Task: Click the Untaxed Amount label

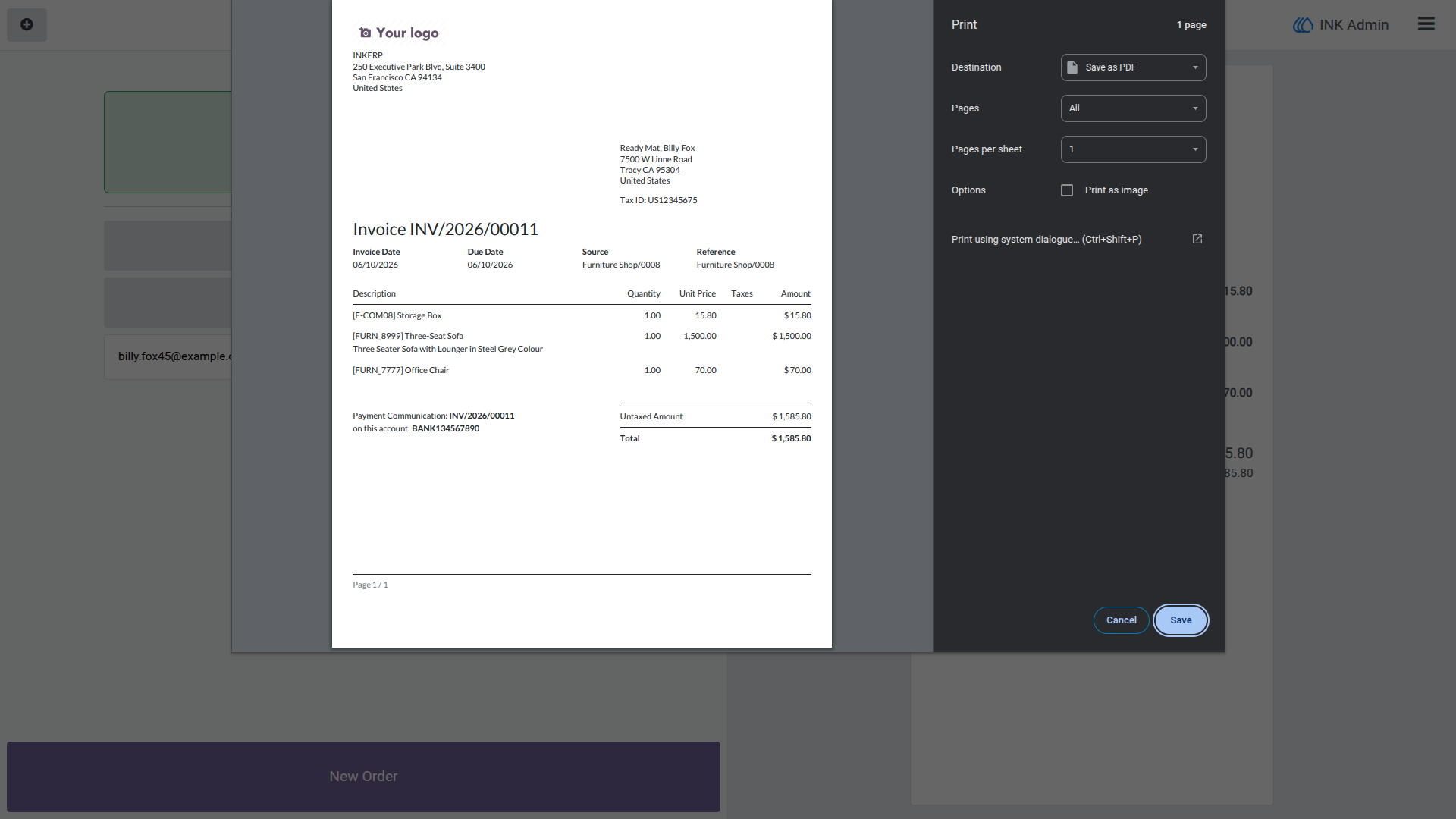Action: [x=651, y=416]
